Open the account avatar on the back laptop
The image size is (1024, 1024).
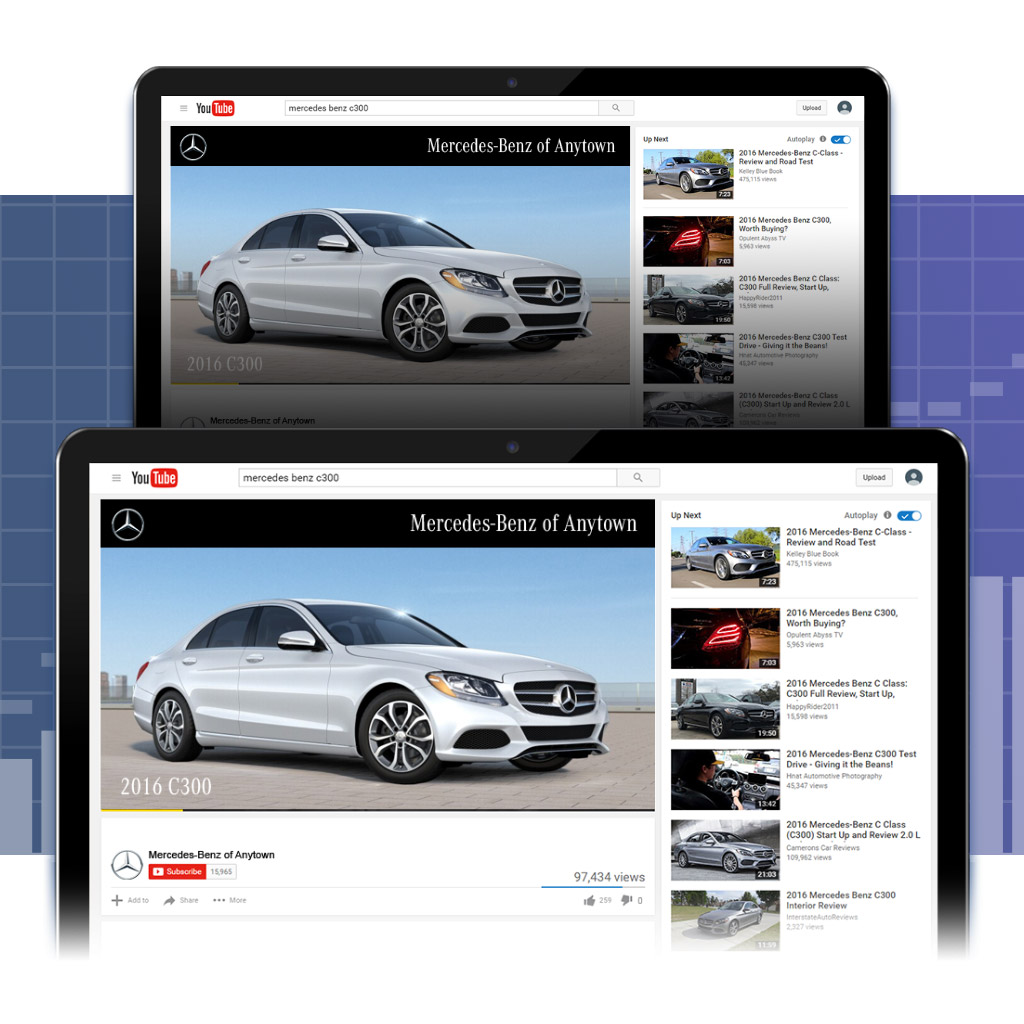click(844, 108)
